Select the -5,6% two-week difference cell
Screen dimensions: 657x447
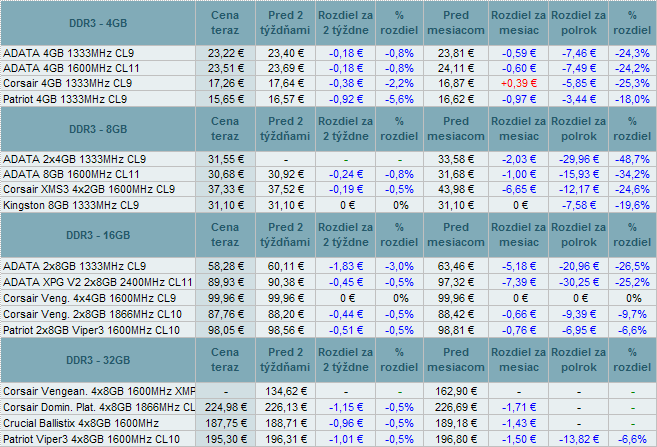pyautogui.click(x=399, y=99)
